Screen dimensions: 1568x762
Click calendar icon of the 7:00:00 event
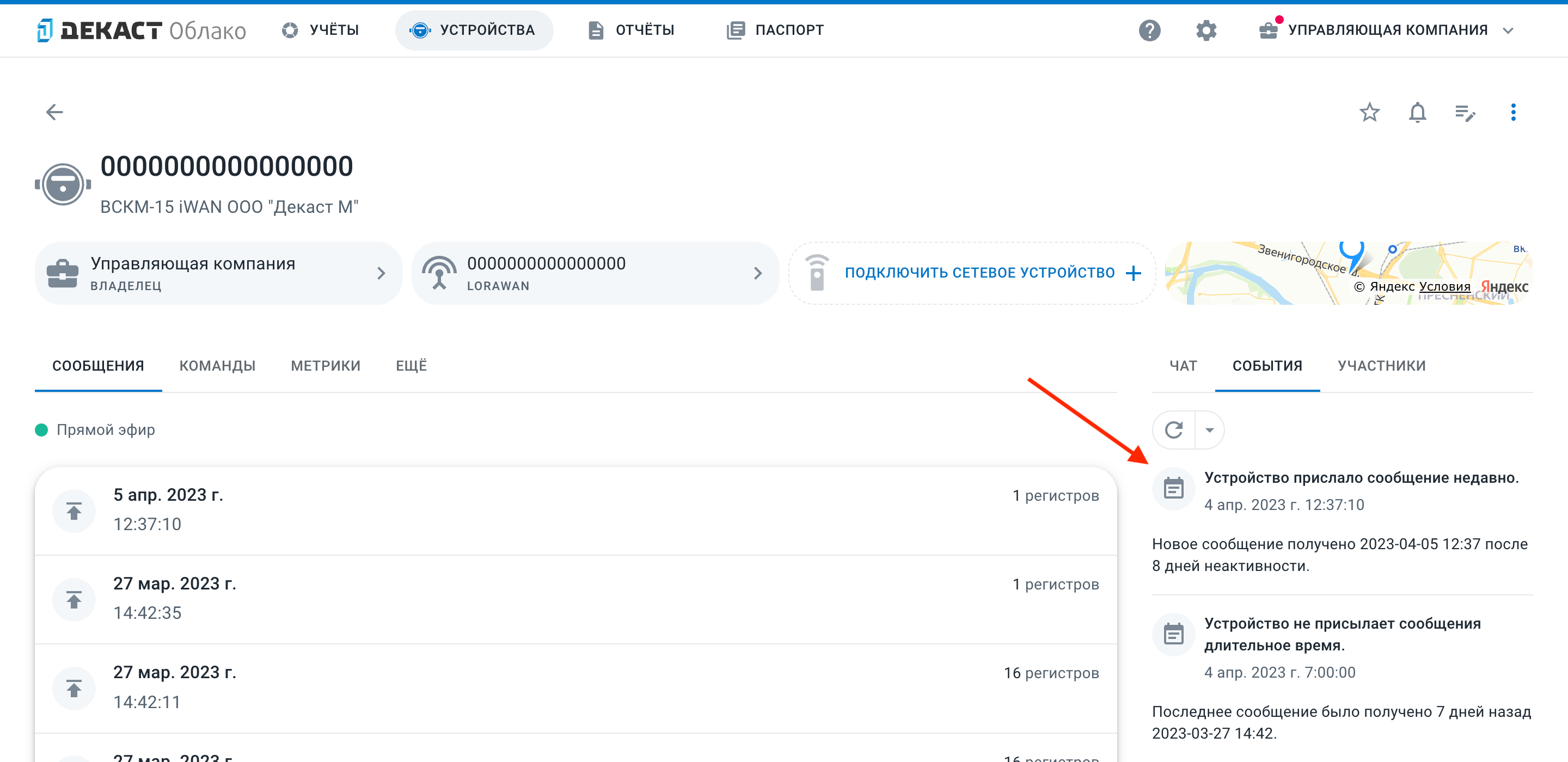[1173, 634]
